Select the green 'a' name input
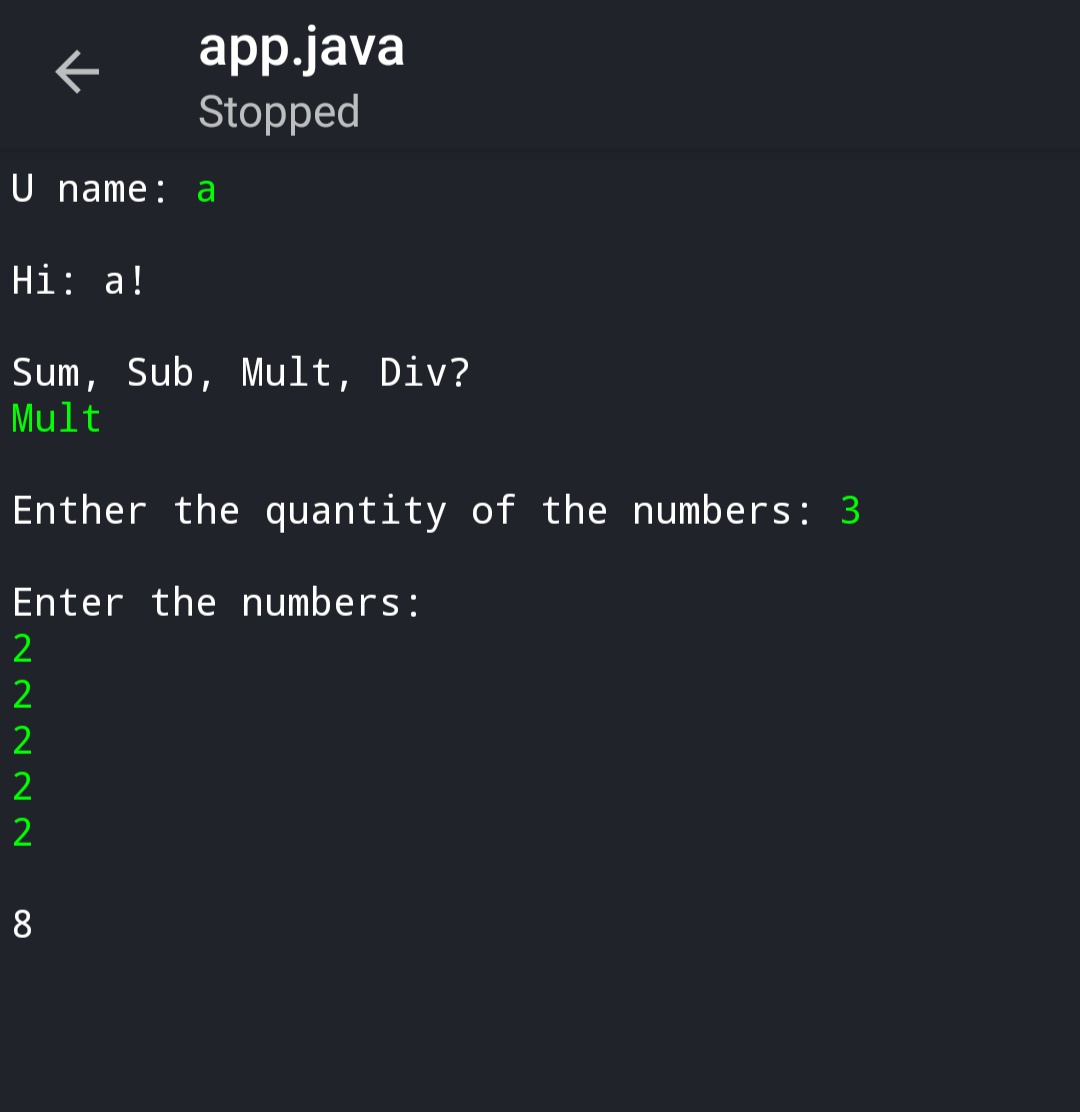1080x1112 pixels. [206, 191]
